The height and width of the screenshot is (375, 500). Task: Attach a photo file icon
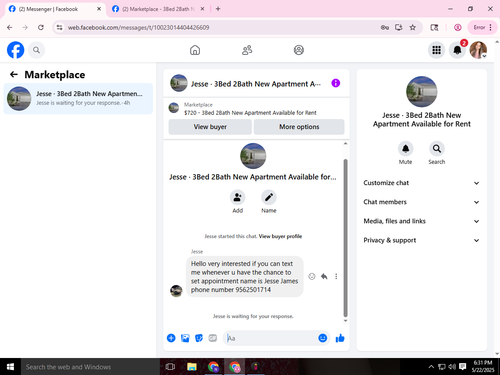(x=185, y=338)
